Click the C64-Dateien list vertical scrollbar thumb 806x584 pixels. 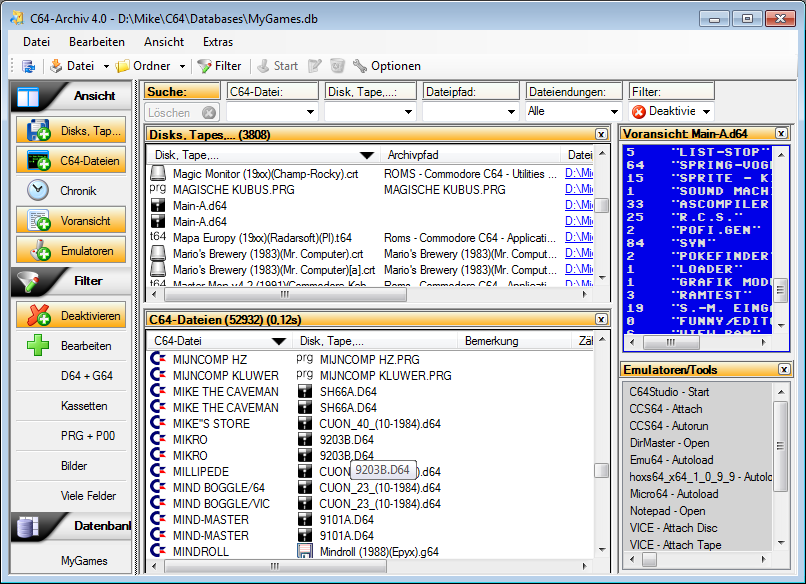coord(601,470)
